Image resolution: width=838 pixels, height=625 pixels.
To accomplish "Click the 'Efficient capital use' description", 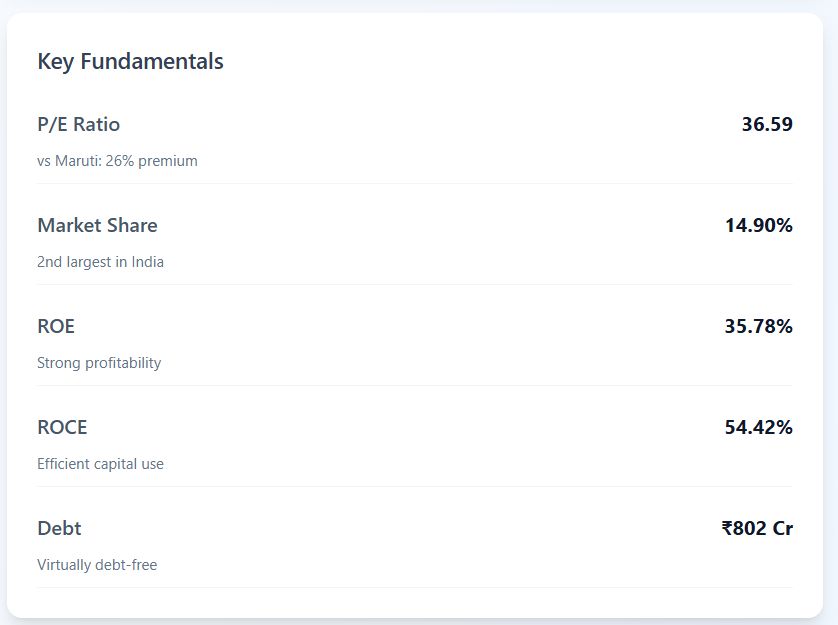I will click(100, 464).
